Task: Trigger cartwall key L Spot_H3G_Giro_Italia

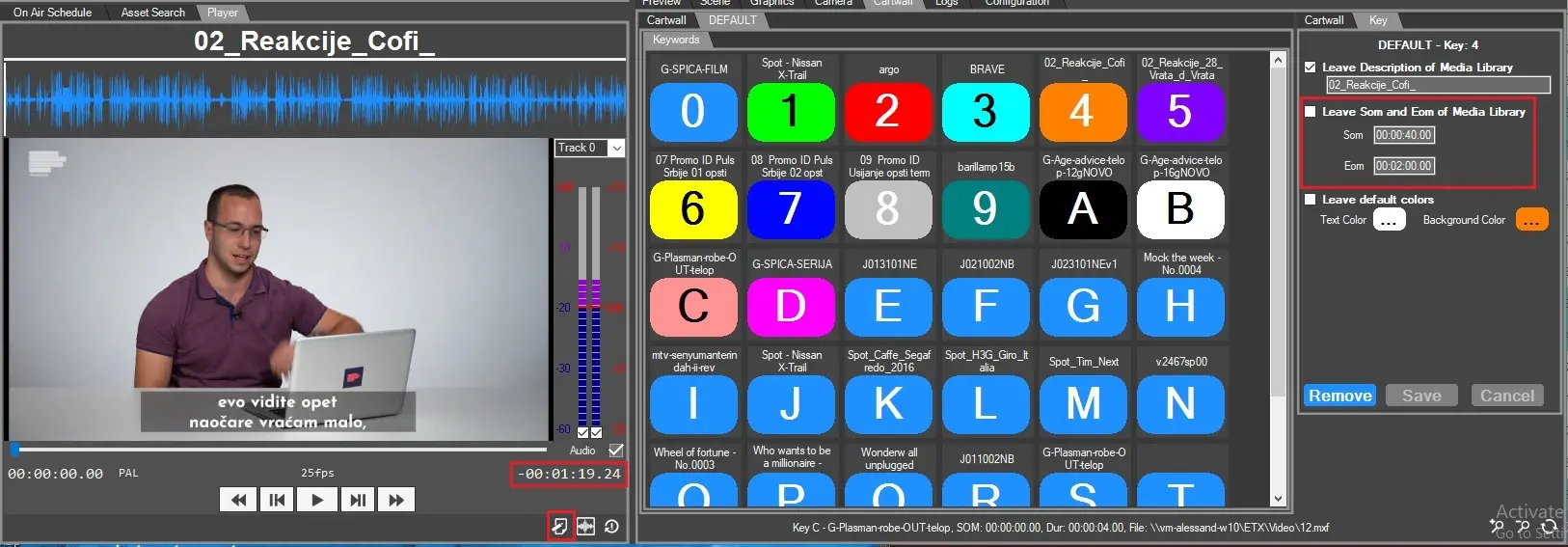Action: pos(986,404)
